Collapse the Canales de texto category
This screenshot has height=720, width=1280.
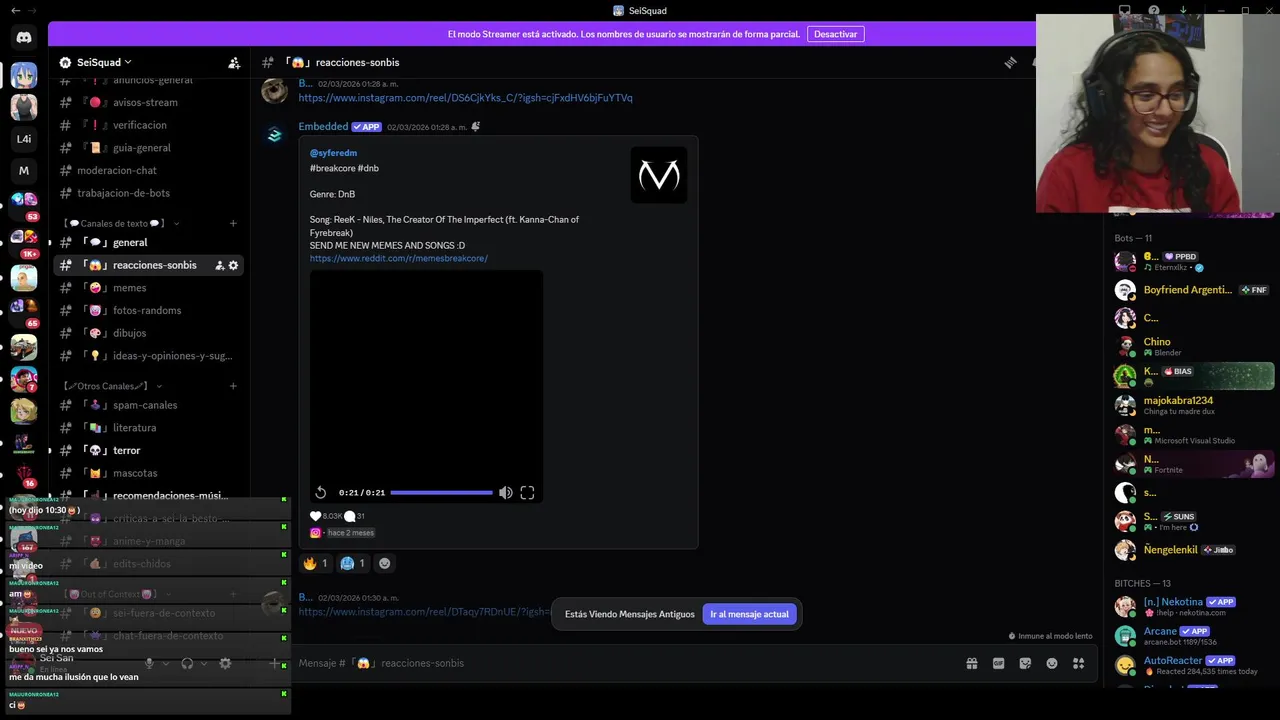(121, 223)
